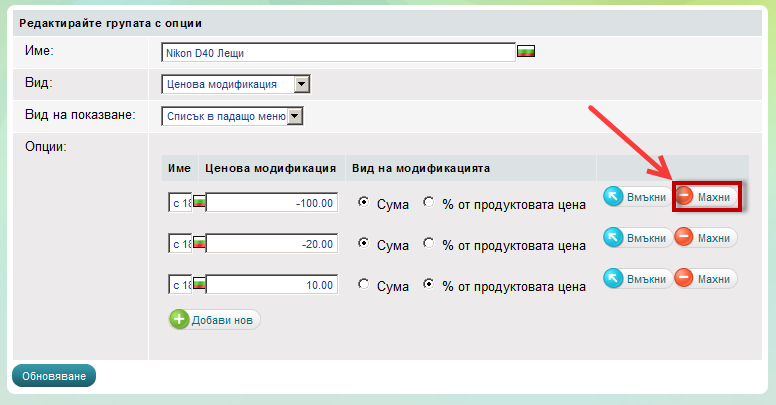Open the Вид на показване dropdown
776x405 pixels.
231,117
